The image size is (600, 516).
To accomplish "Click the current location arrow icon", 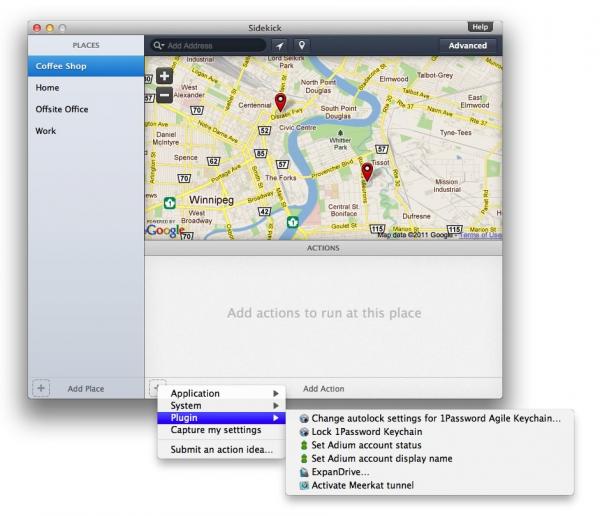I will pos(280,46).
